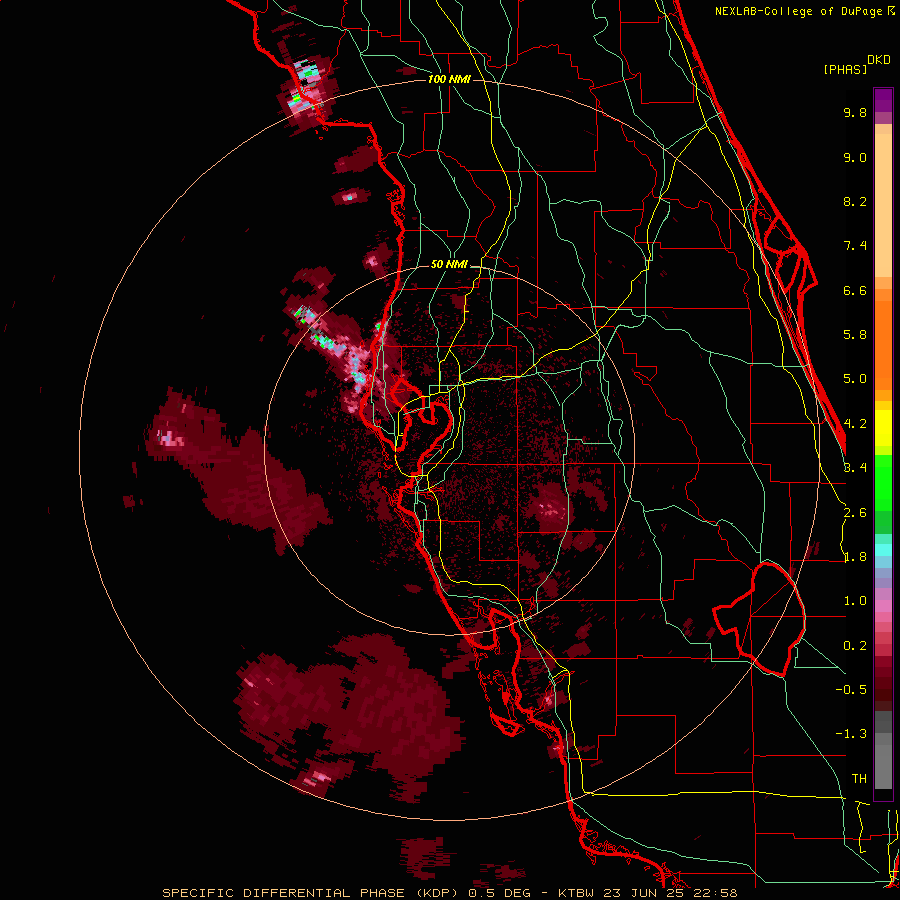Click the 100 NMI range ring label
The image size is (900, 900).
tap(449, 79)
